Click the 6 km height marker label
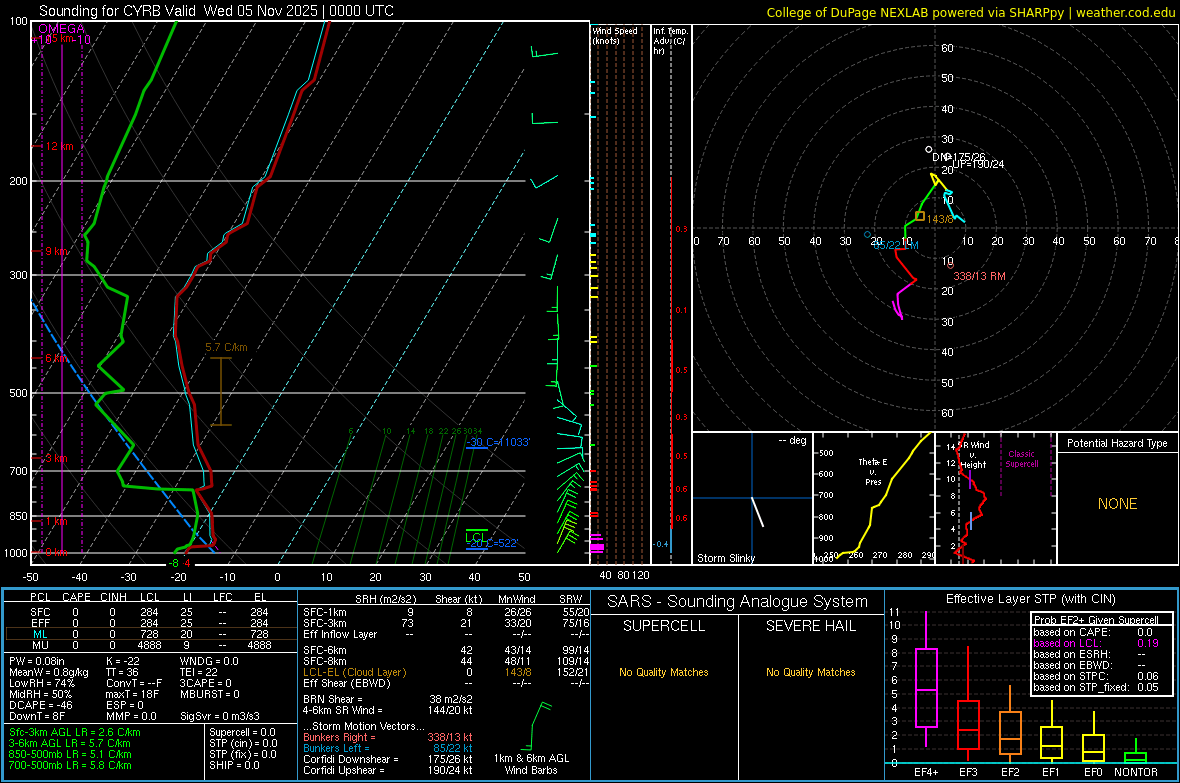1180x783 pixels. tap(56, 358)
